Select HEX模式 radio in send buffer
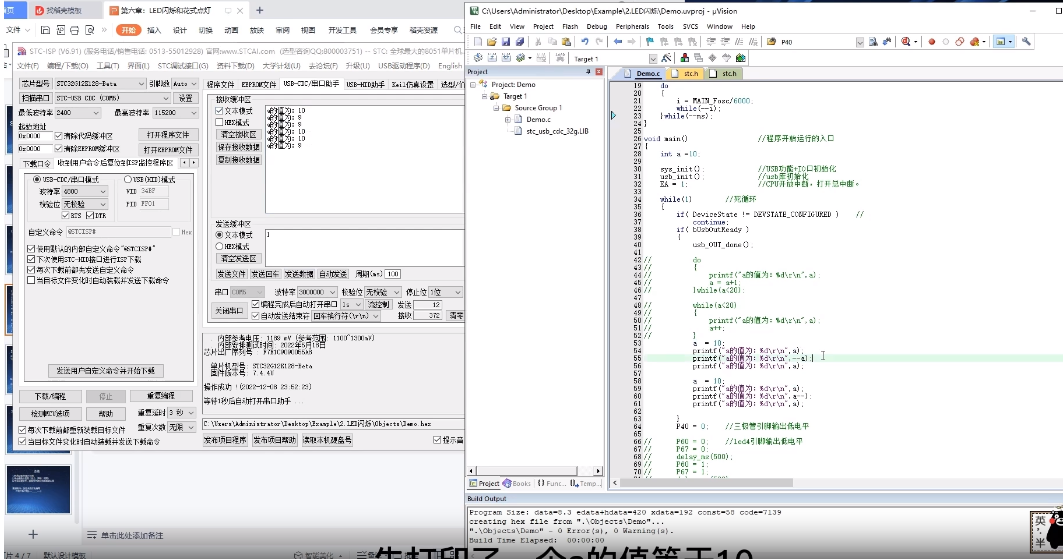The width and height of the screenshot is (1063, 559). (219, 246)
